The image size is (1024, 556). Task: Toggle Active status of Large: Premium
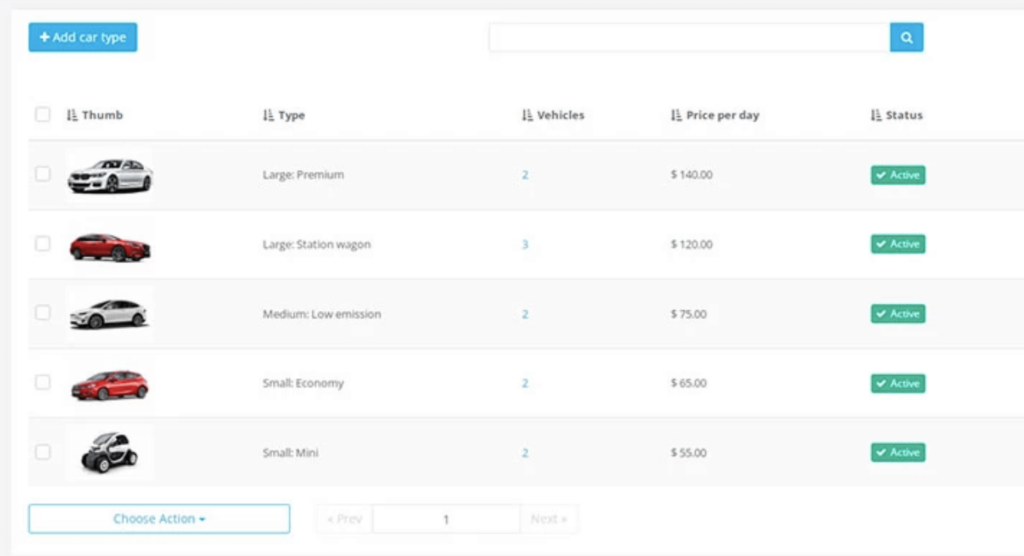click(898, 175)
